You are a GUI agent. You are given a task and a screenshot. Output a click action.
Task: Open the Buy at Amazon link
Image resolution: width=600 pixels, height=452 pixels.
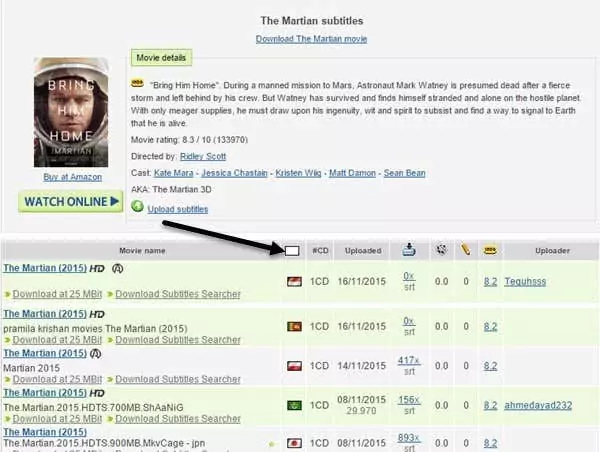[x=71, y=177]
